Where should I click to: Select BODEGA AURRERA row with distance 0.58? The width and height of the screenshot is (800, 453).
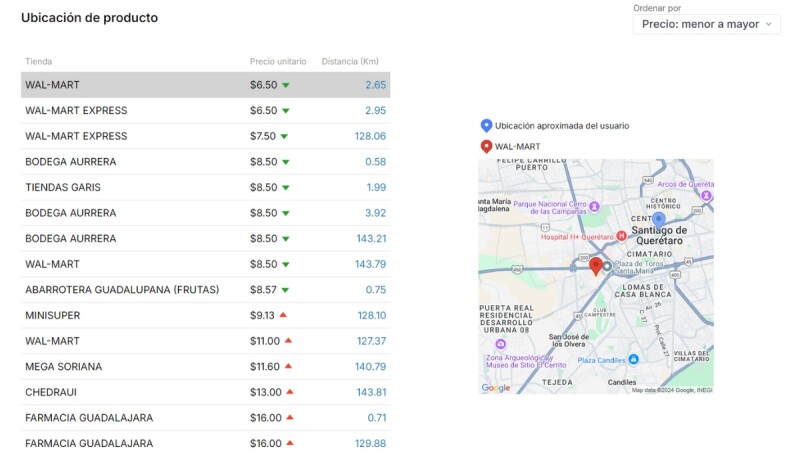tap(206, 162)
